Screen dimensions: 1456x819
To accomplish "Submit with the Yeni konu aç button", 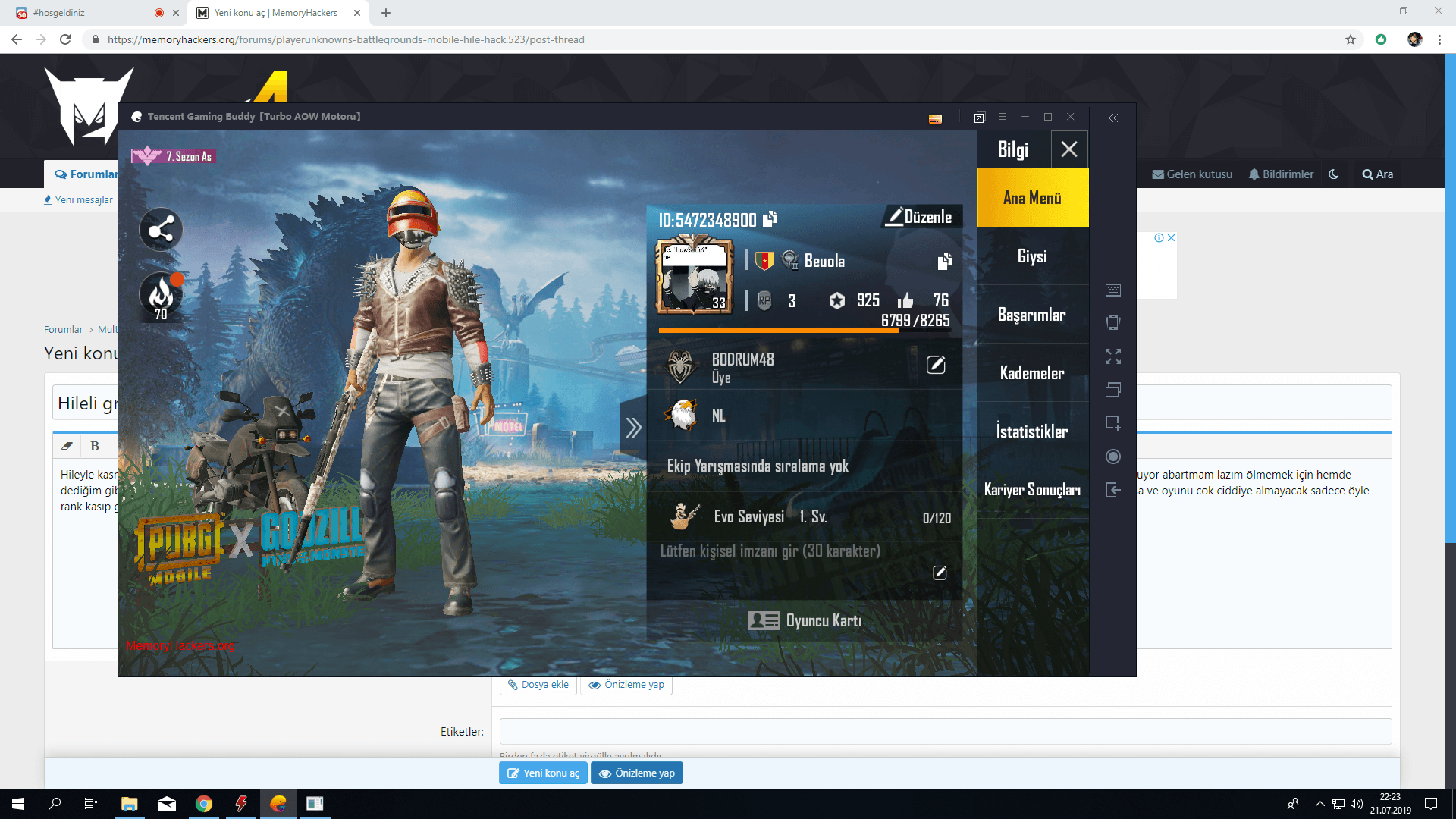I will (x=543, y=773).
